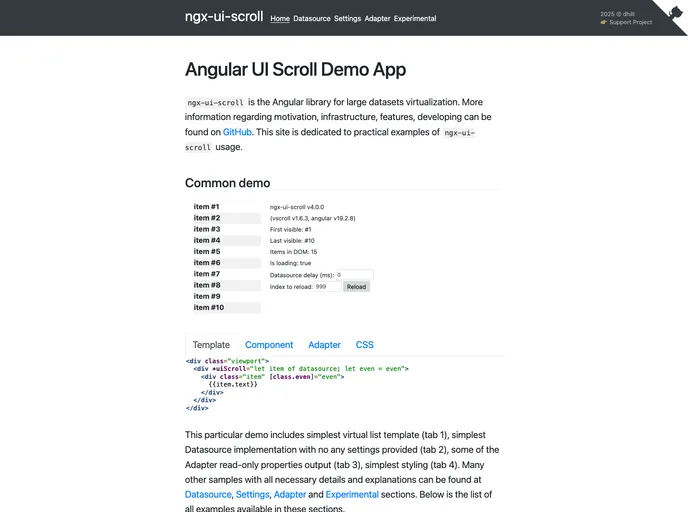
Task: Click the ngx-ui-scroll v4.0.0 version text
Action: pos(297,207)
